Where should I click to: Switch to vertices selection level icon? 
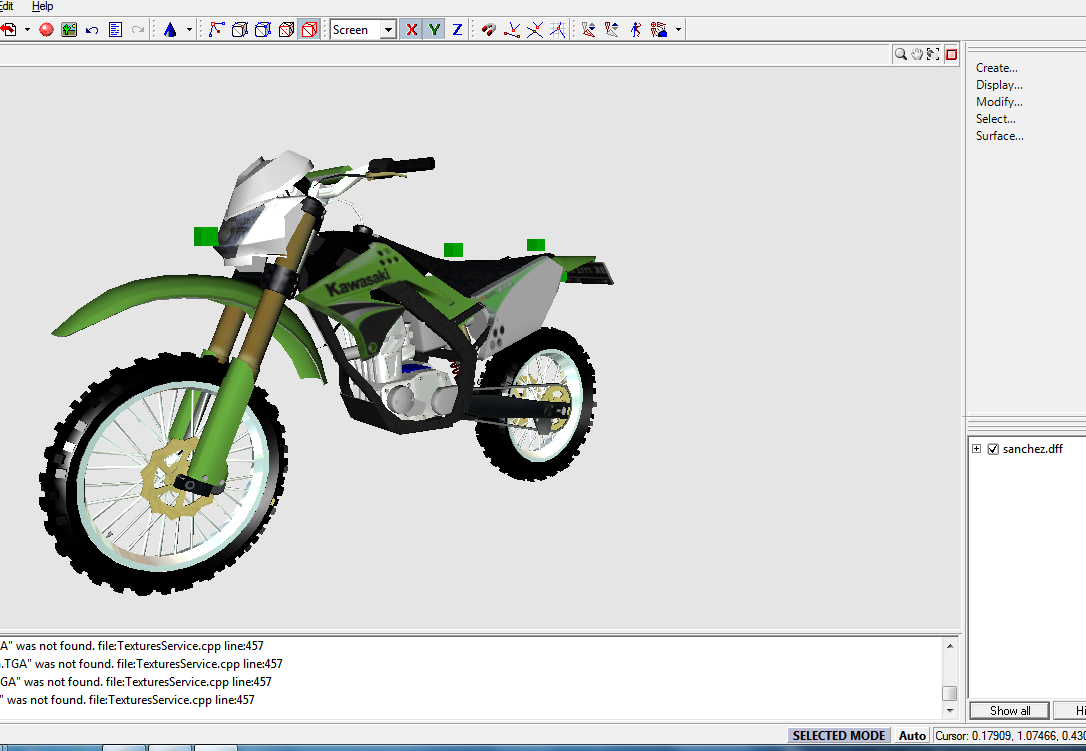click(x=217, y=30)
